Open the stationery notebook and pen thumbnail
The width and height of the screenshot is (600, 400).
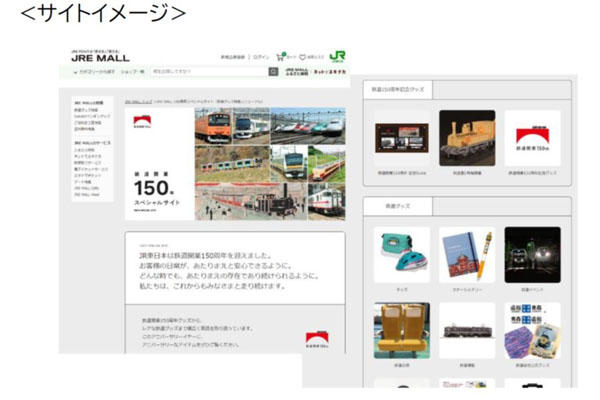[467, 255]
